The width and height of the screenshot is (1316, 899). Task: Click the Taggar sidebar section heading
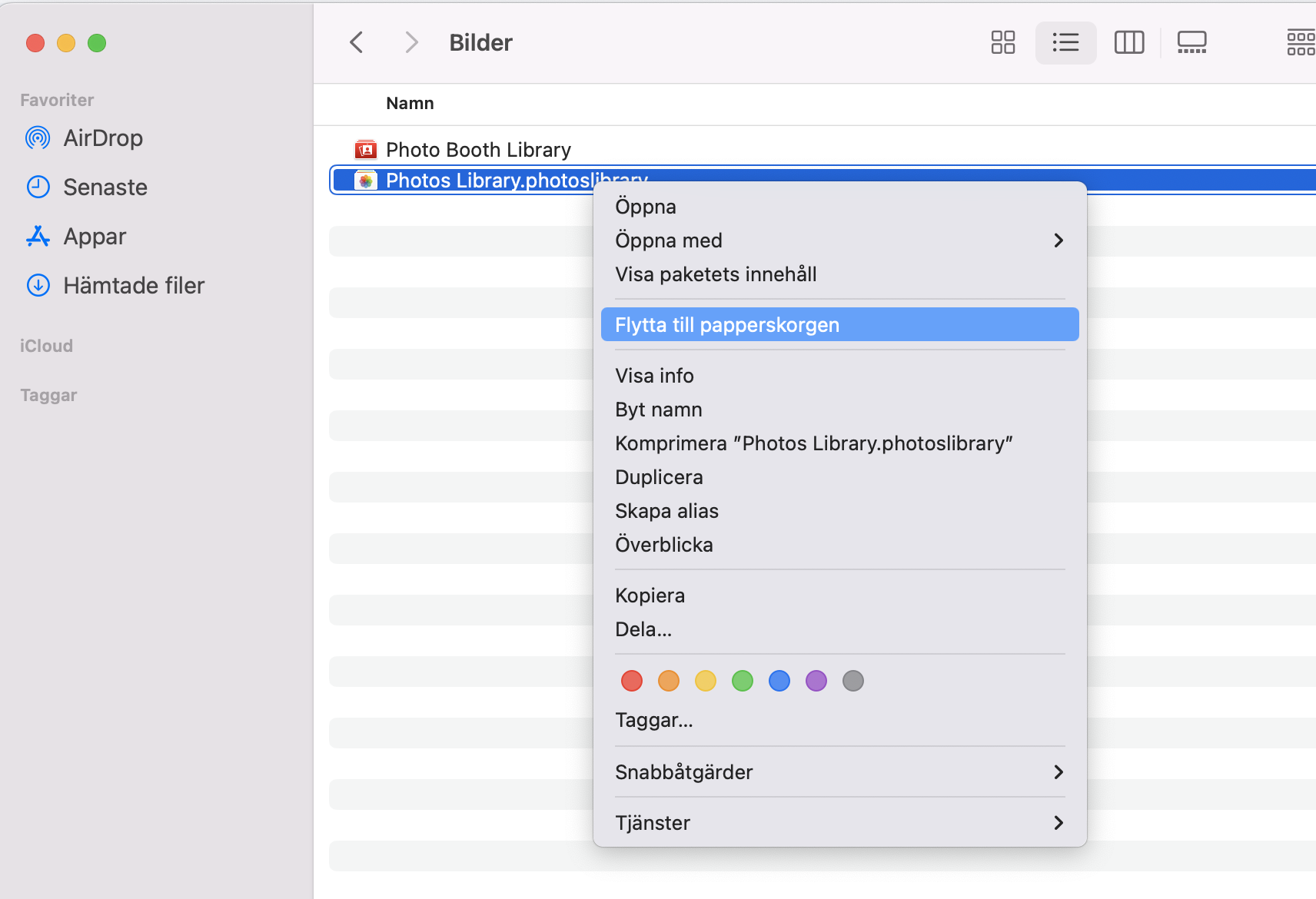pos(48,395)
